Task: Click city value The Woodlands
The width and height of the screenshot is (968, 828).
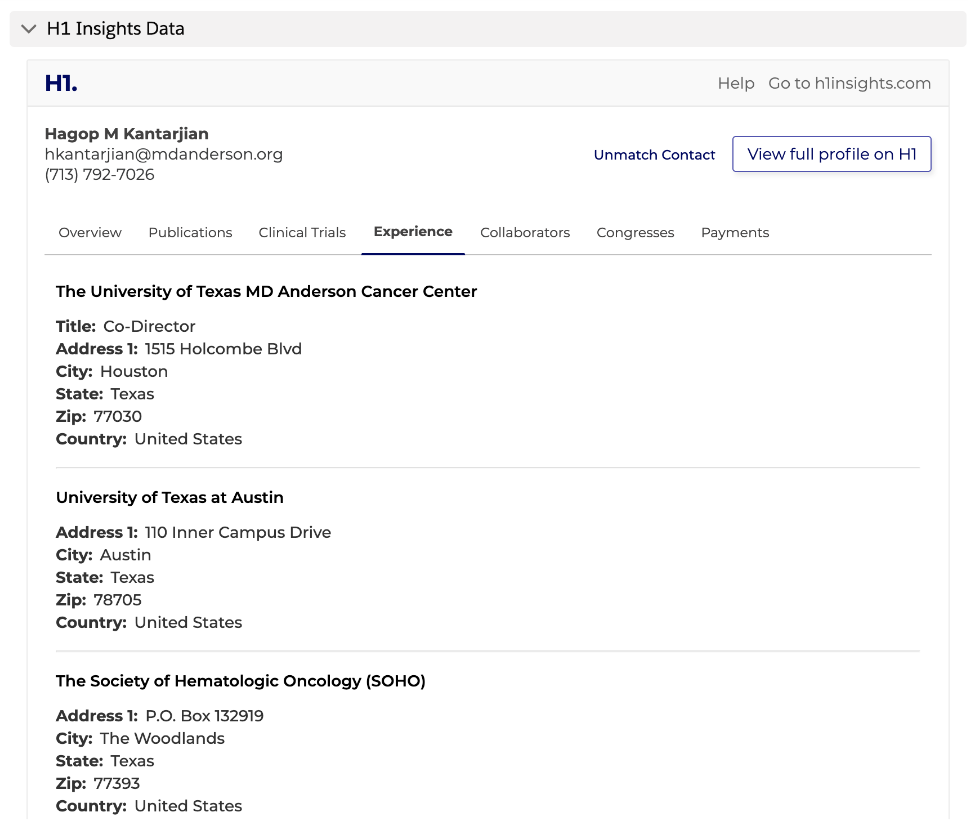Action: click(162, 738)
